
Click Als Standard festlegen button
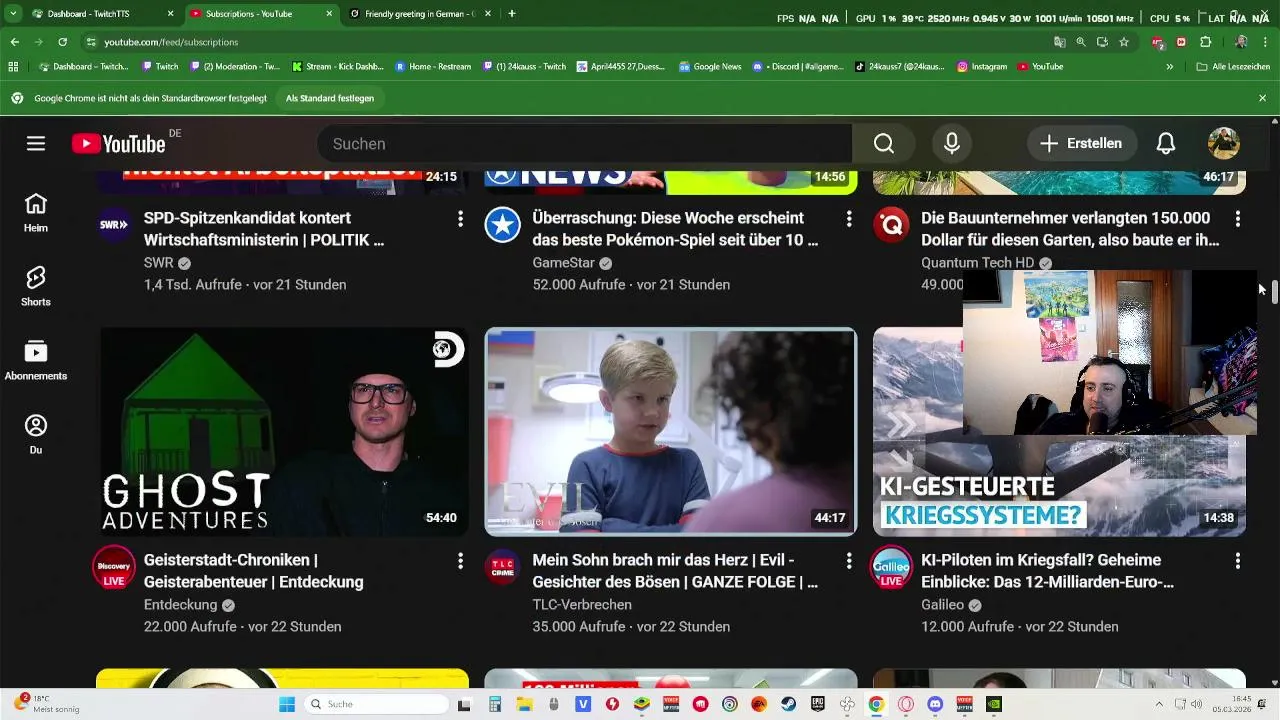click(x=330, y=98)
